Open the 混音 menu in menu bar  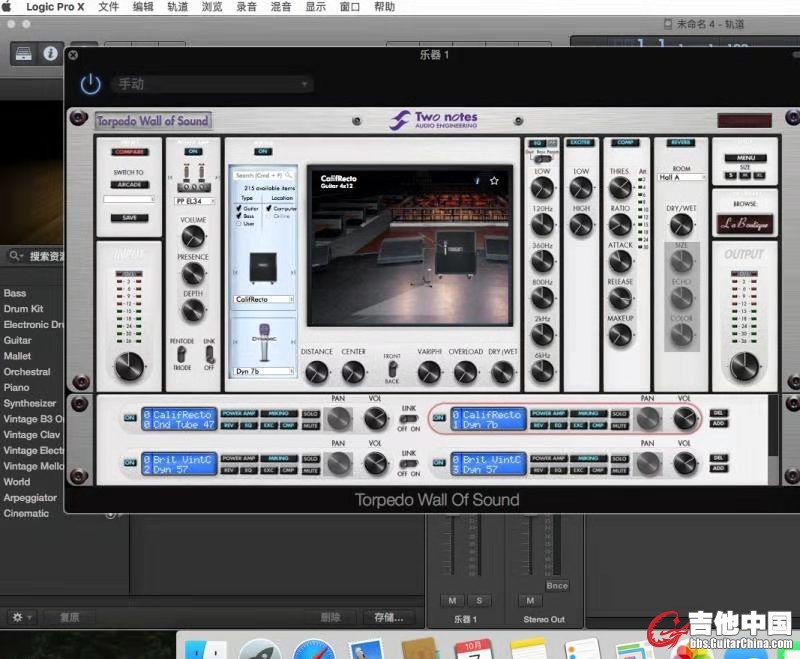click(x=279, y=7)
